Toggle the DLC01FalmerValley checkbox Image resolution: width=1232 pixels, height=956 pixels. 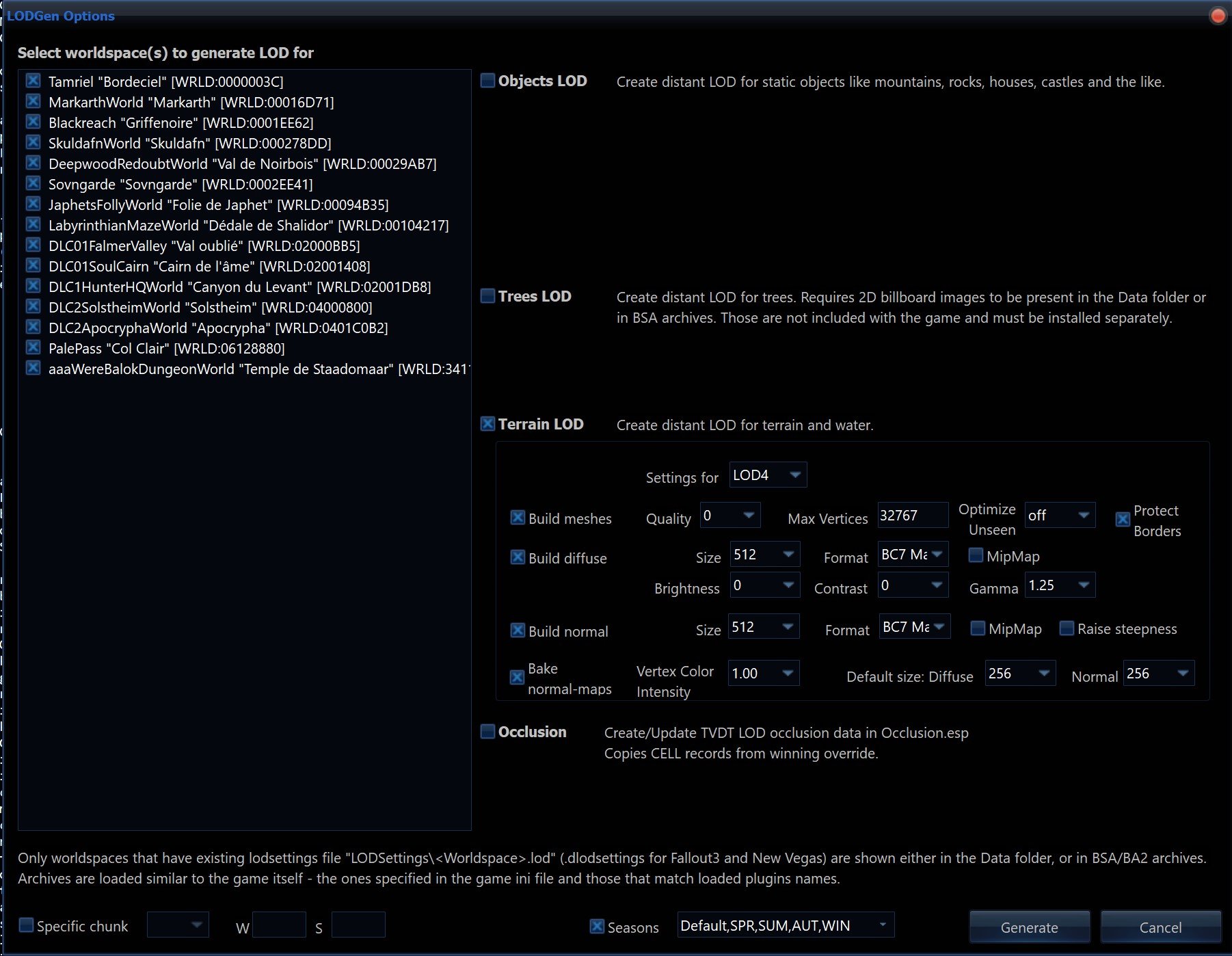click(33, 245)
